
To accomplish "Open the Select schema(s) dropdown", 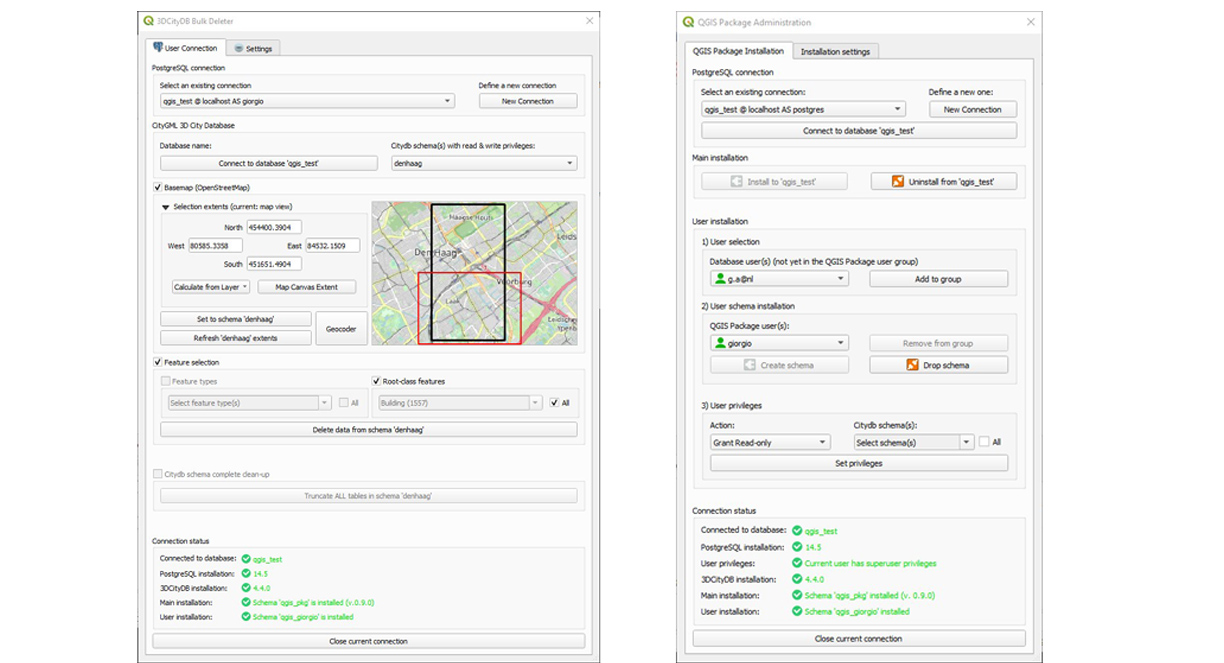I will coord(914,442).
